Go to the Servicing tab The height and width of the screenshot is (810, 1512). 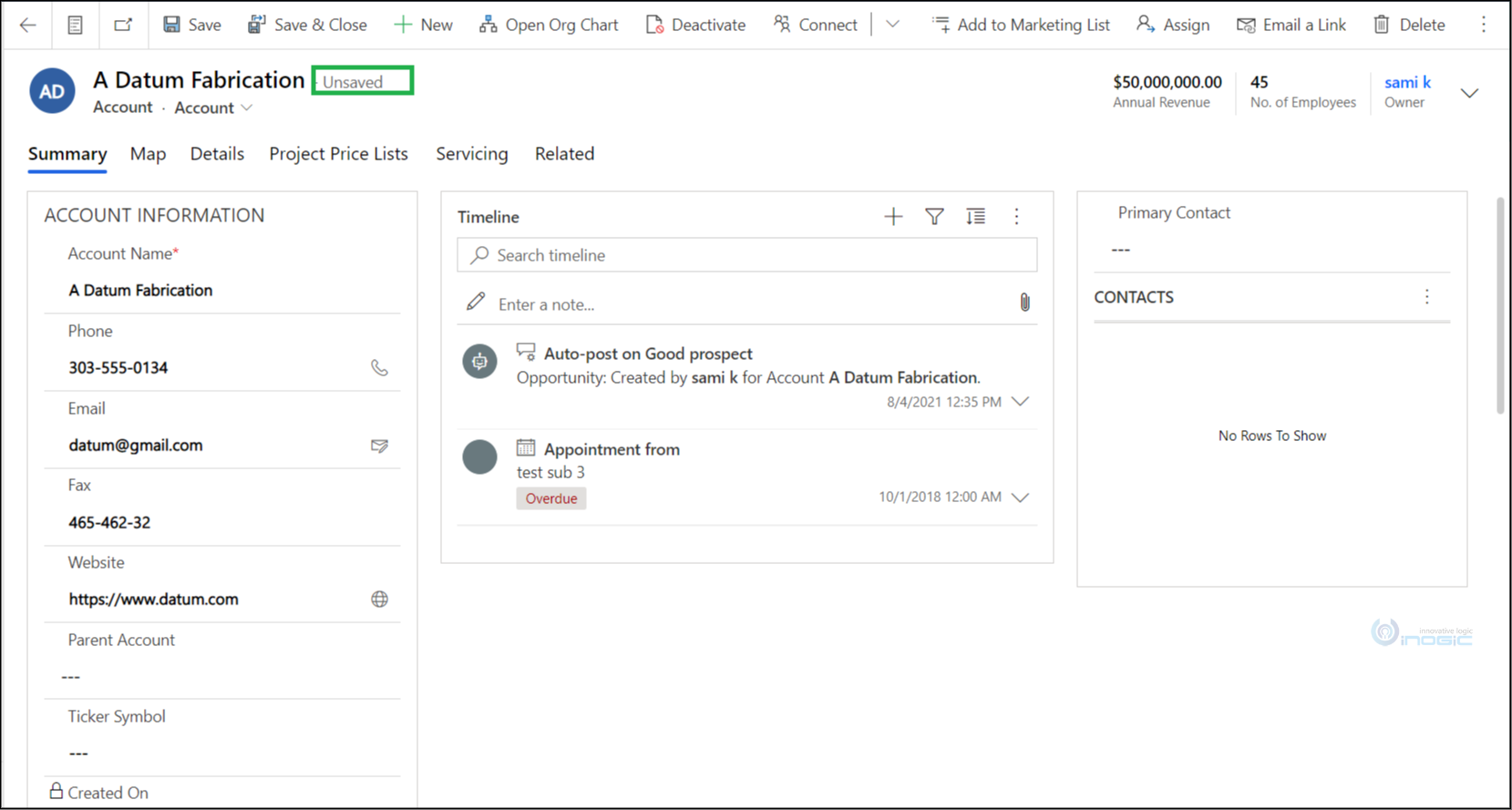pyautogui.click(x=472, y=154)
